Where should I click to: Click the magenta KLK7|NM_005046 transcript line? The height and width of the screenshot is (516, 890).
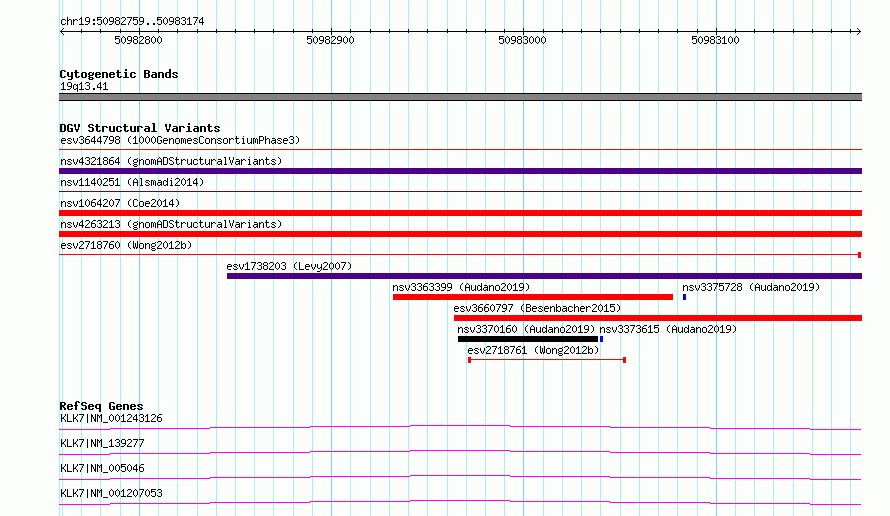(460, 477)
